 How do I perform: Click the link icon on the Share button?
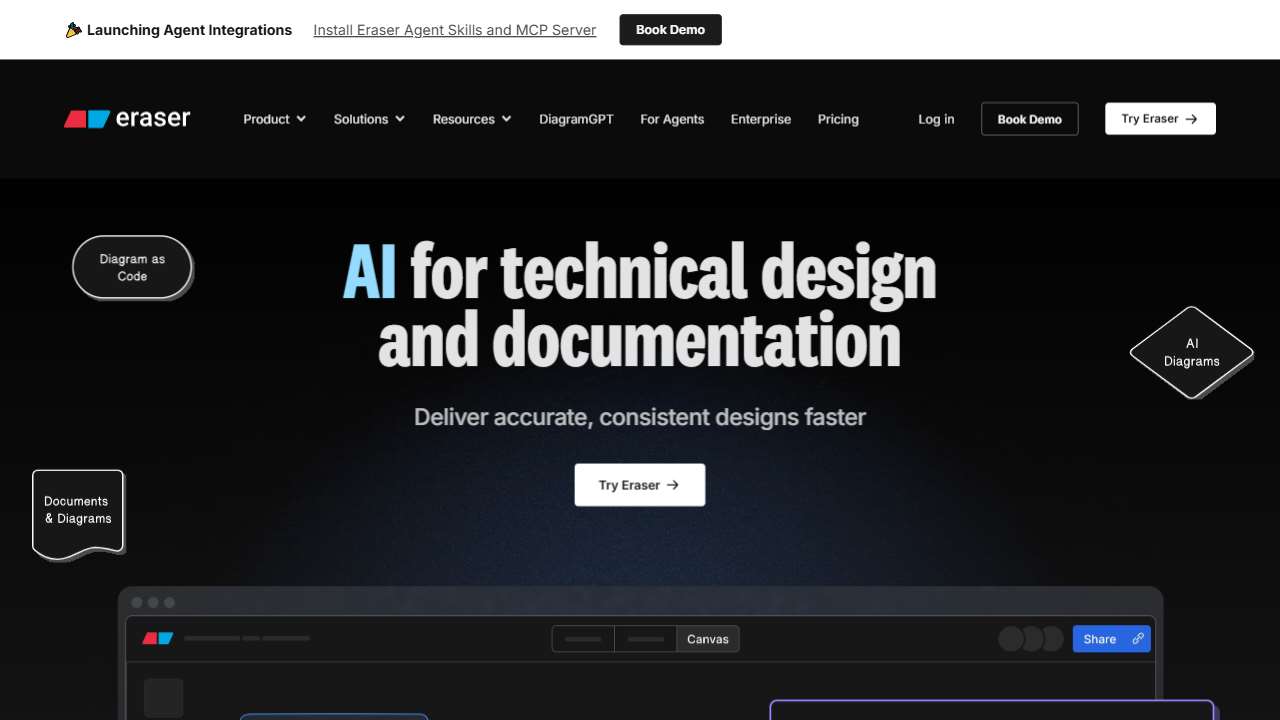tap(1138, 639)
